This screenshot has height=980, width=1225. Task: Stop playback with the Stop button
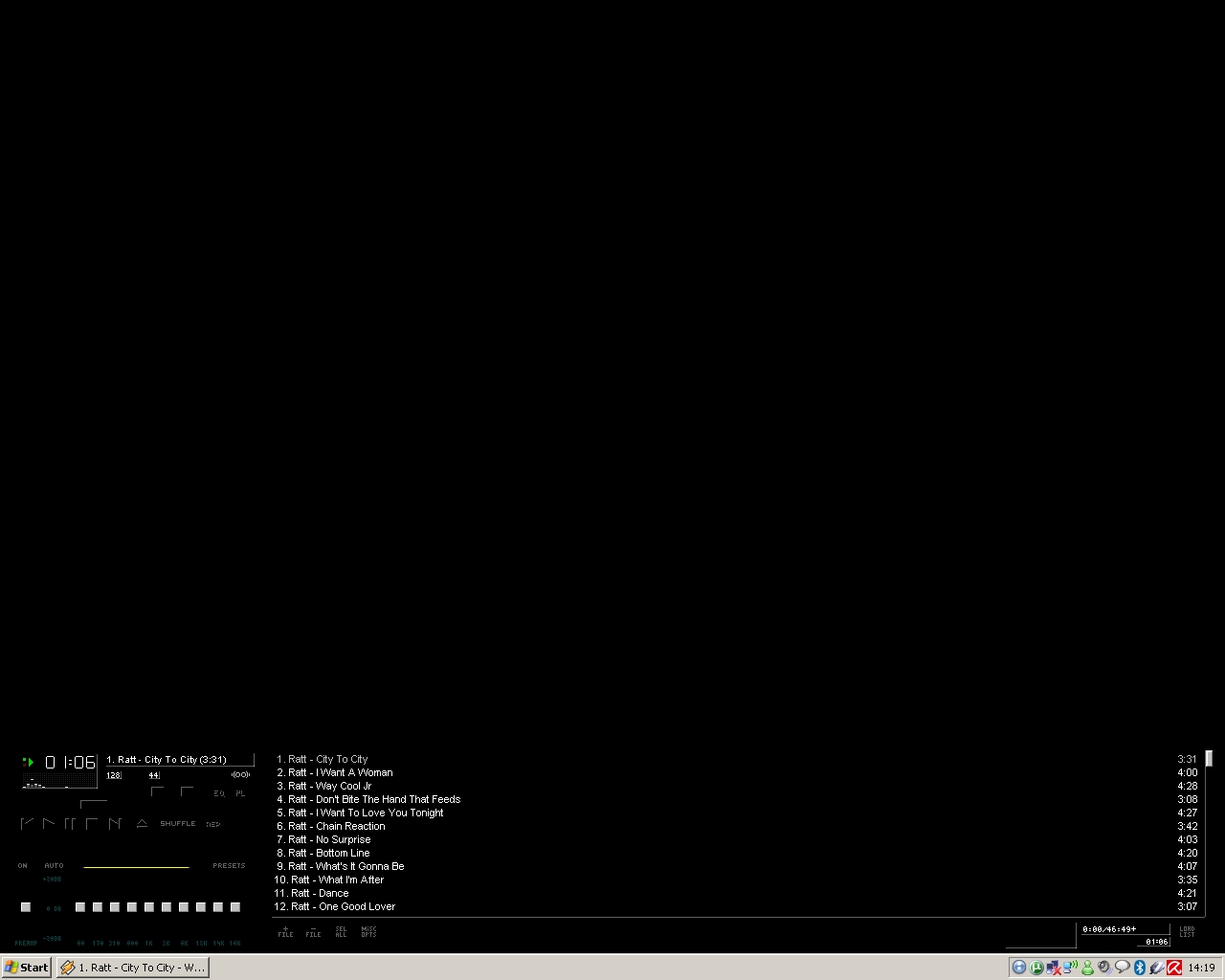[x=92, y=823]
